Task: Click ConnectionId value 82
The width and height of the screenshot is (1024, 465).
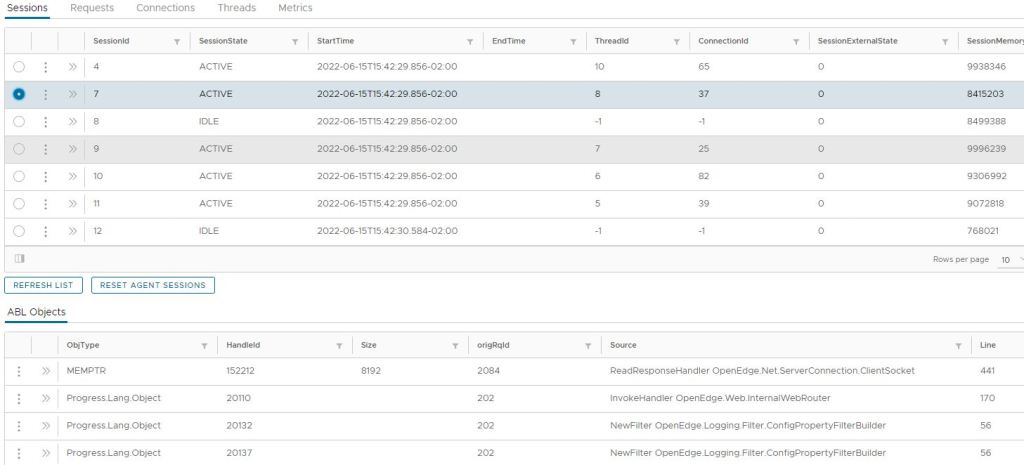Action: (704, 176)
